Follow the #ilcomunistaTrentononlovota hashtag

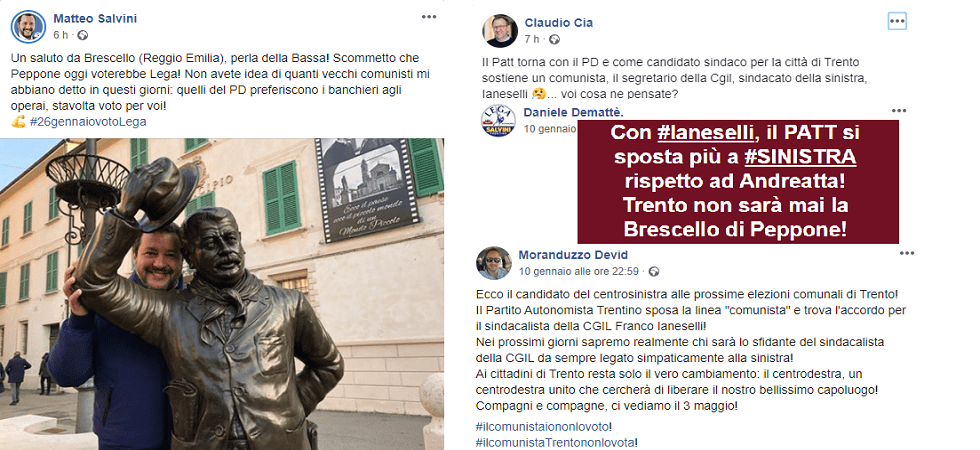554,442
